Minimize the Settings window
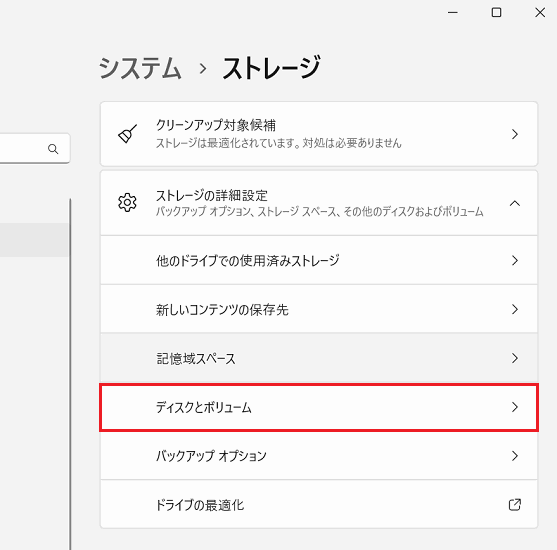Image resolution: width=557 pixels, height=550 pixels. [x=453, y=12]
